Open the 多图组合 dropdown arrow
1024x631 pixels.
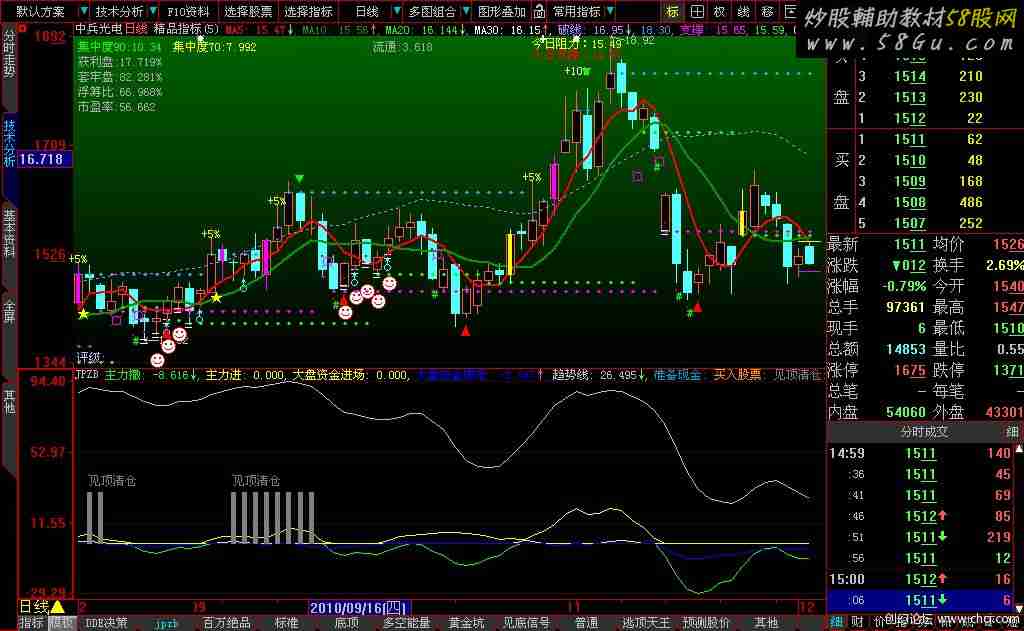pos(466,11)
